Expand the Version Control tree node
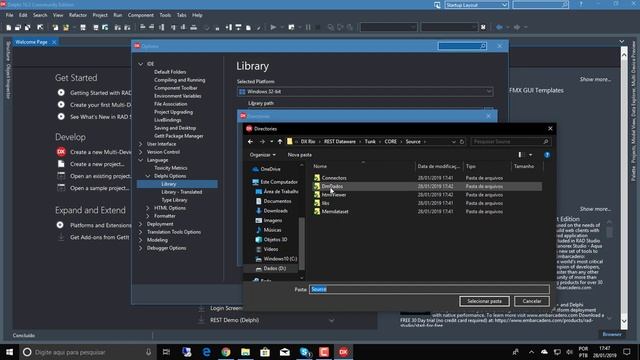Screen dimensions: 640x360 [x=141, y=152]
